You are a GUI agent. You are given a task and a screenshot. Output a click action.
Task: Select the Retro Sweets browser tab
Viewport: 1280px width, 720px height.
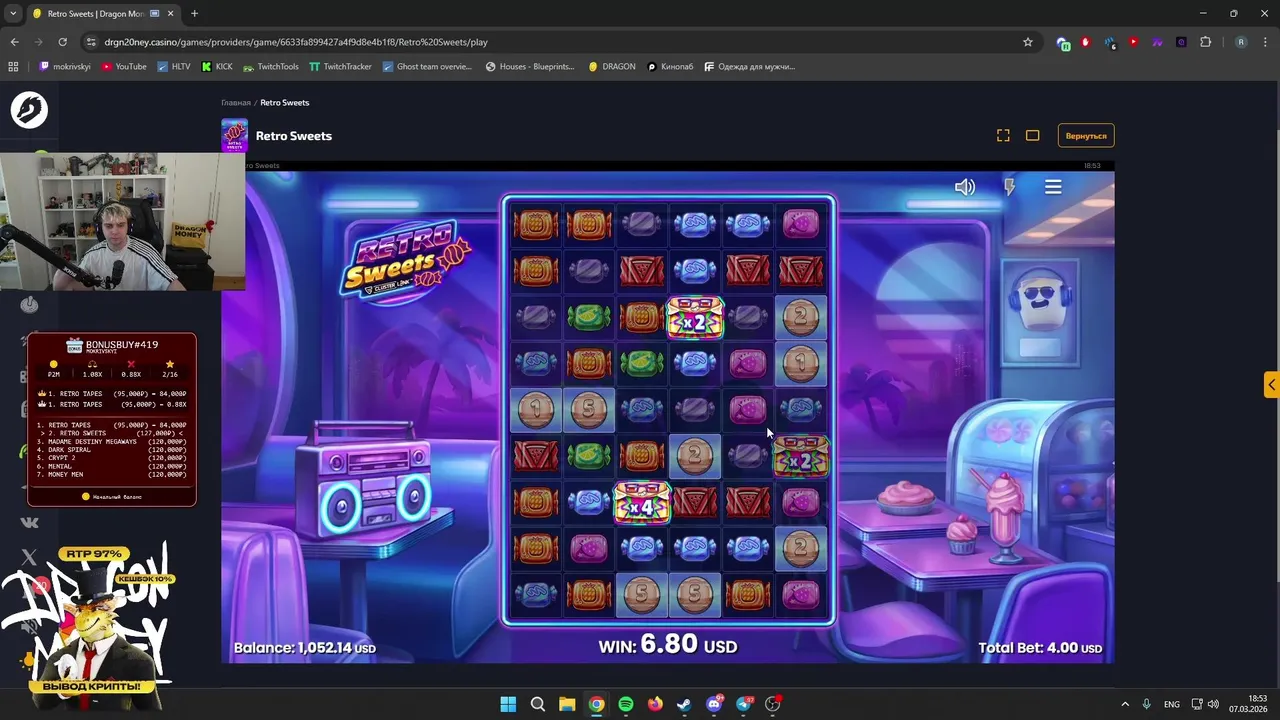coord(103,14)
